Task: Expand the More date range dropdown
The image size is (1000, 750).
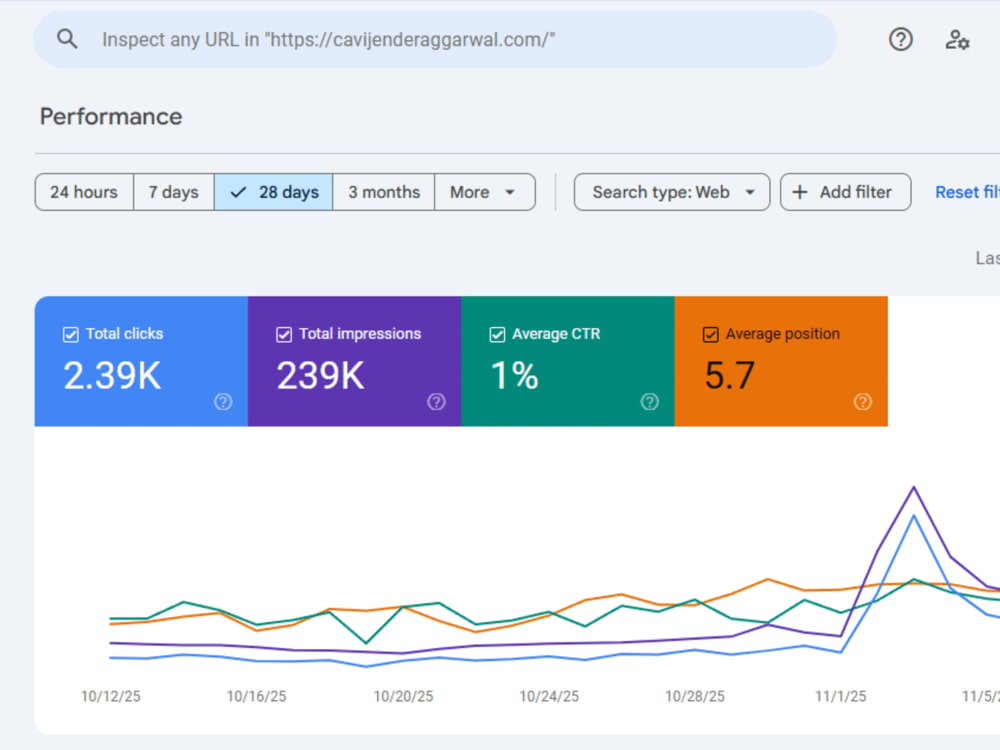Action: point(485,192)
